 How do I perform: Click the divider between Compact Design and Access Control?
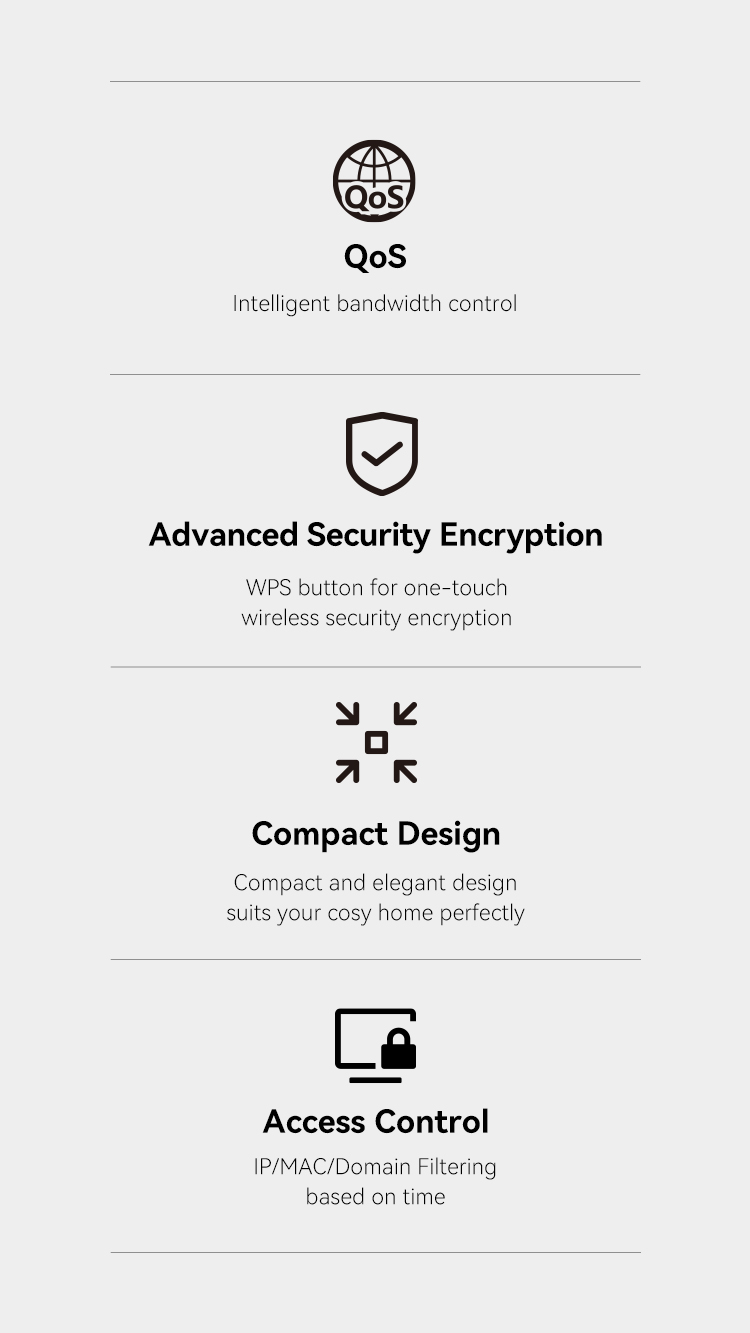click(375, 960)
